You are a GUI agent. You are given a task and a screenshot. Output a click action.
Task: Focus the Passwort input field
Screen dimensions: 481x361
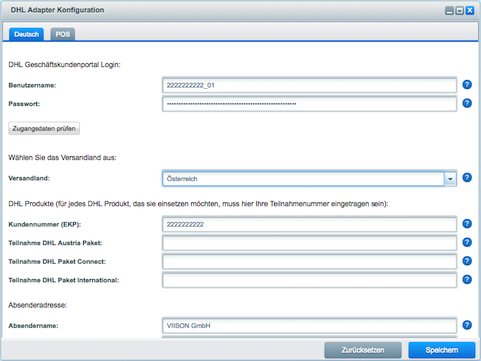309,104
